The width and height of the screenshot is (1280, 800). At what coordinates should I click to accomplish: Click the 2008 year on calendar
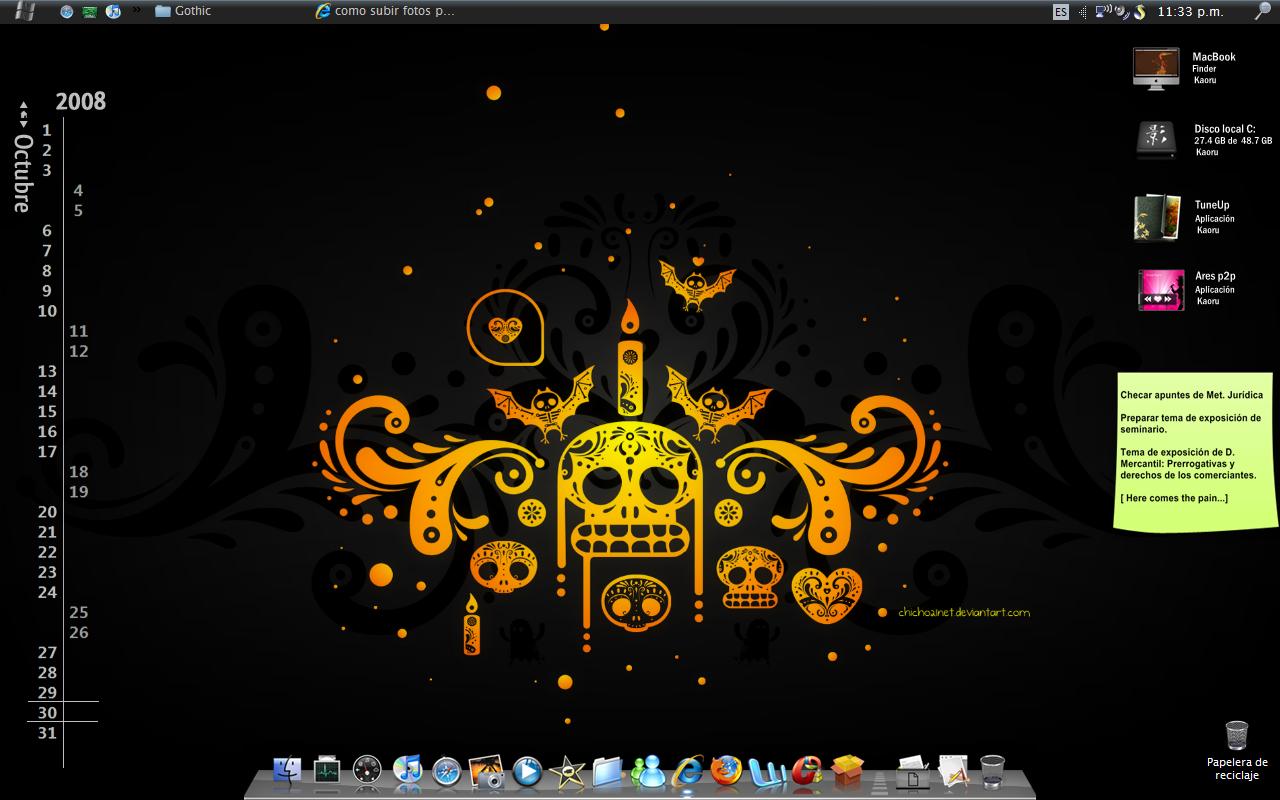coord(81,101)
